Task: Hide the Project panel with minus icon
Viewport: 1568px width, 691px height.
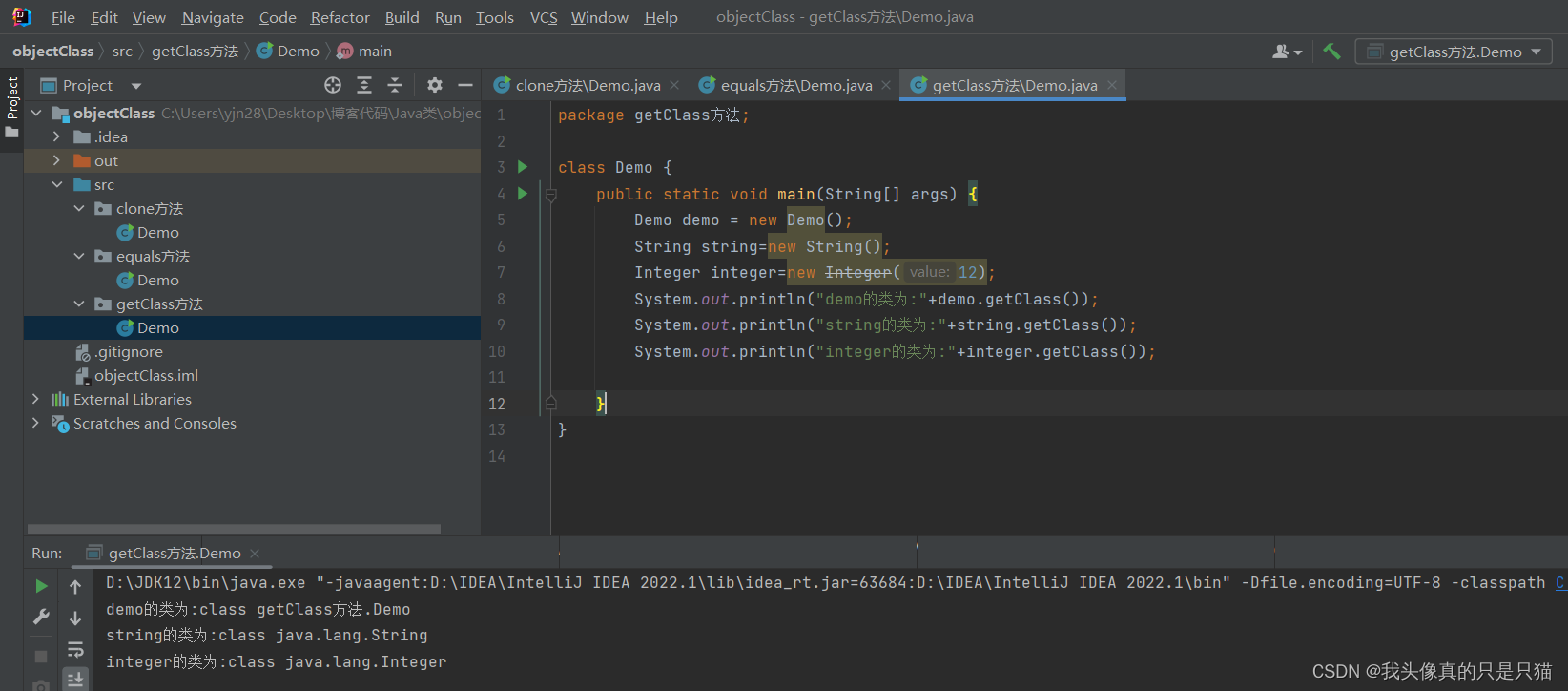Action: click(x=465, y=85)
